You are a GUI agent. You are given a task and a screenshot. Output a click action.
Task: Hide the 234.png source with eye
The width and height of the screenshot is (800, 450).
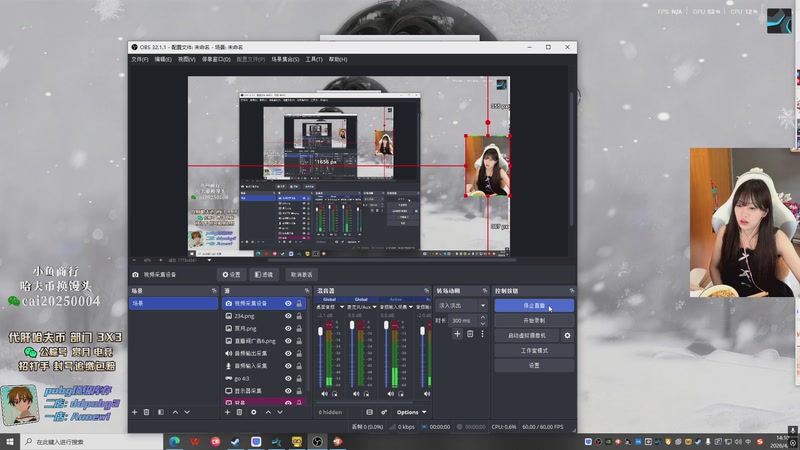[x=288, y=316]
